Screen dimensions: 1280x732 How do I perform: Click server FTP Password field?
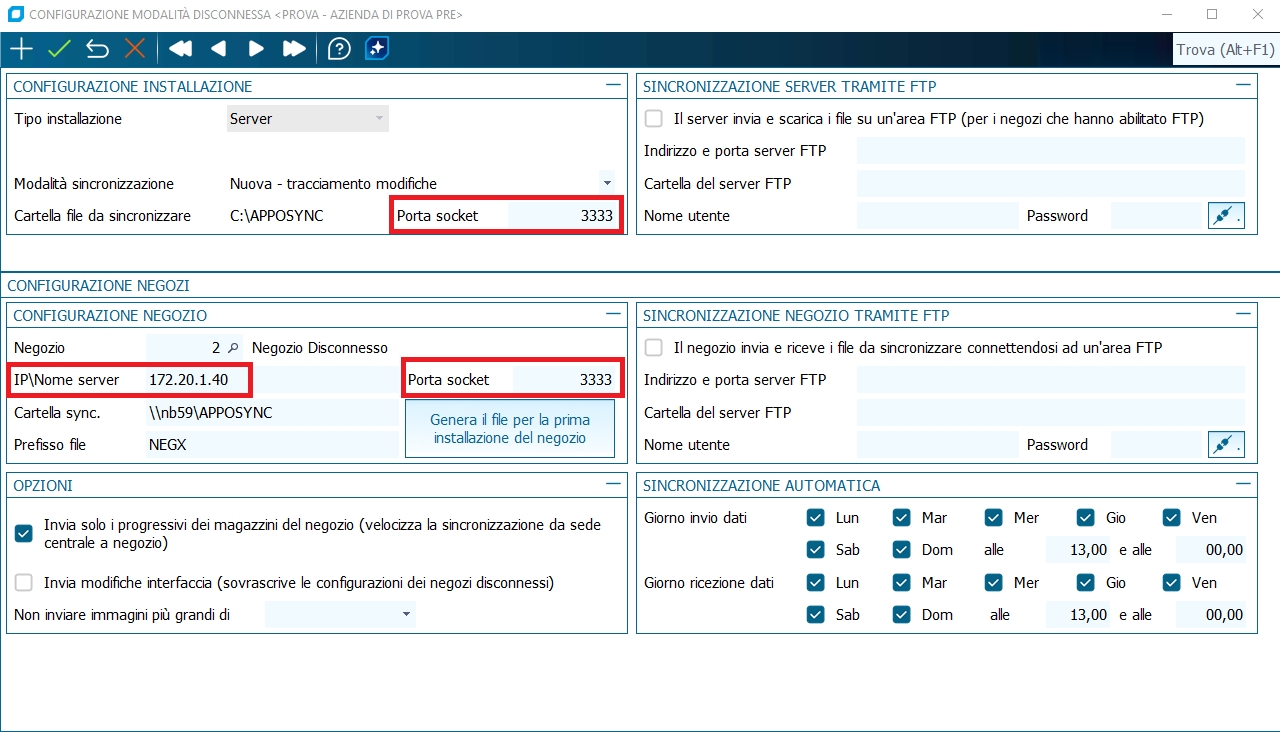1156,215
